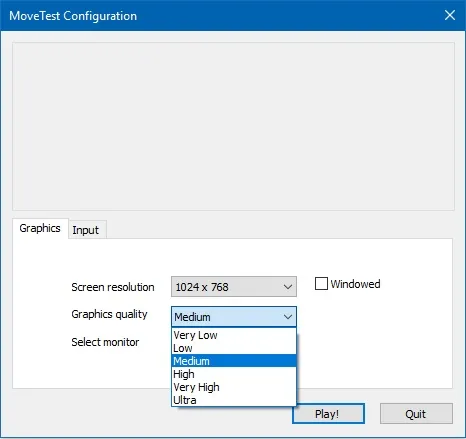The image size is (466, 439).
Task: Click the Screen resolution label
Action: click(x=113, y=287)
